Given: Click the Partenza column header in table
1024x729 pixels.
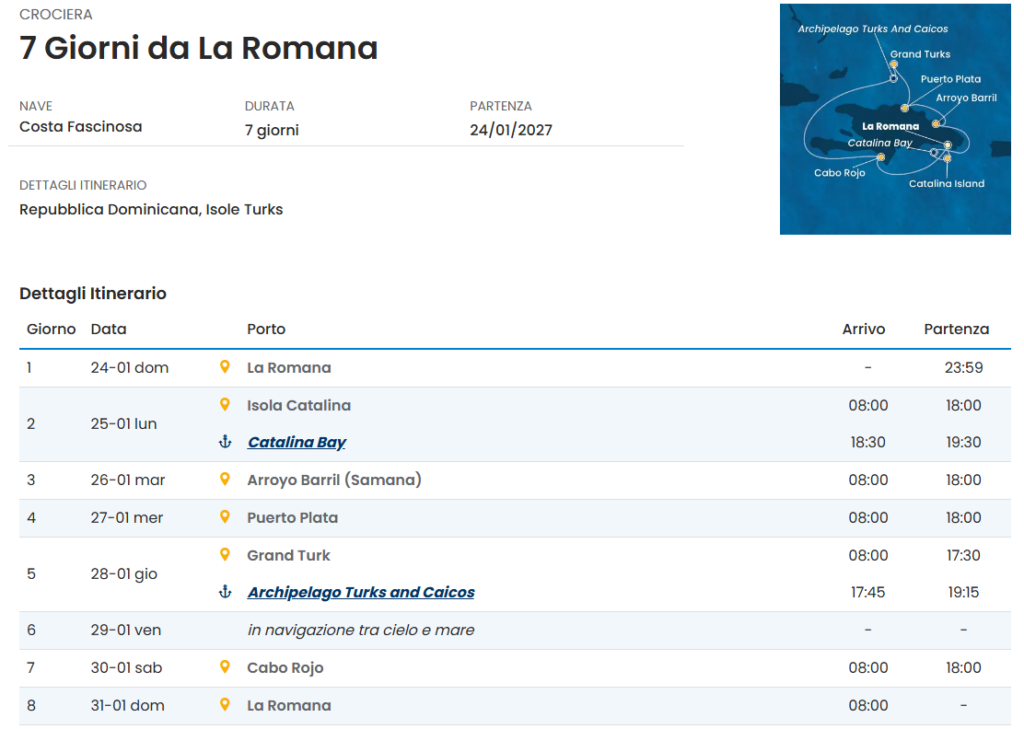Looking at the screenshot, I should pos(956,329).
